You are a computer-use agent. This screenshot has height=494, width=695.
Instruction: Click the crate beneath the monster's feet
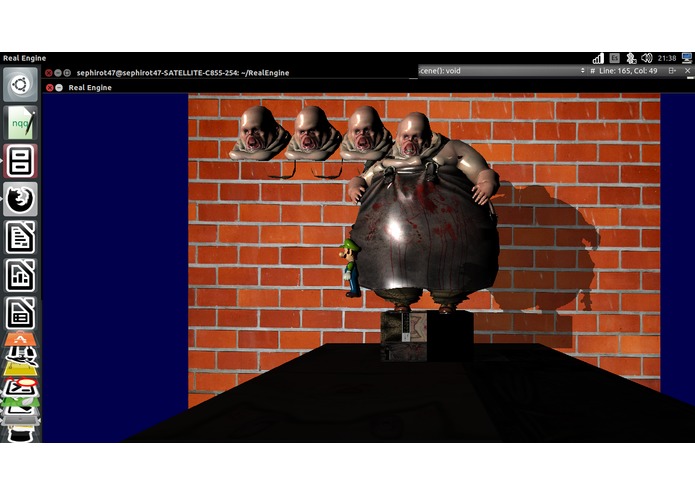(x=426, y=335)
